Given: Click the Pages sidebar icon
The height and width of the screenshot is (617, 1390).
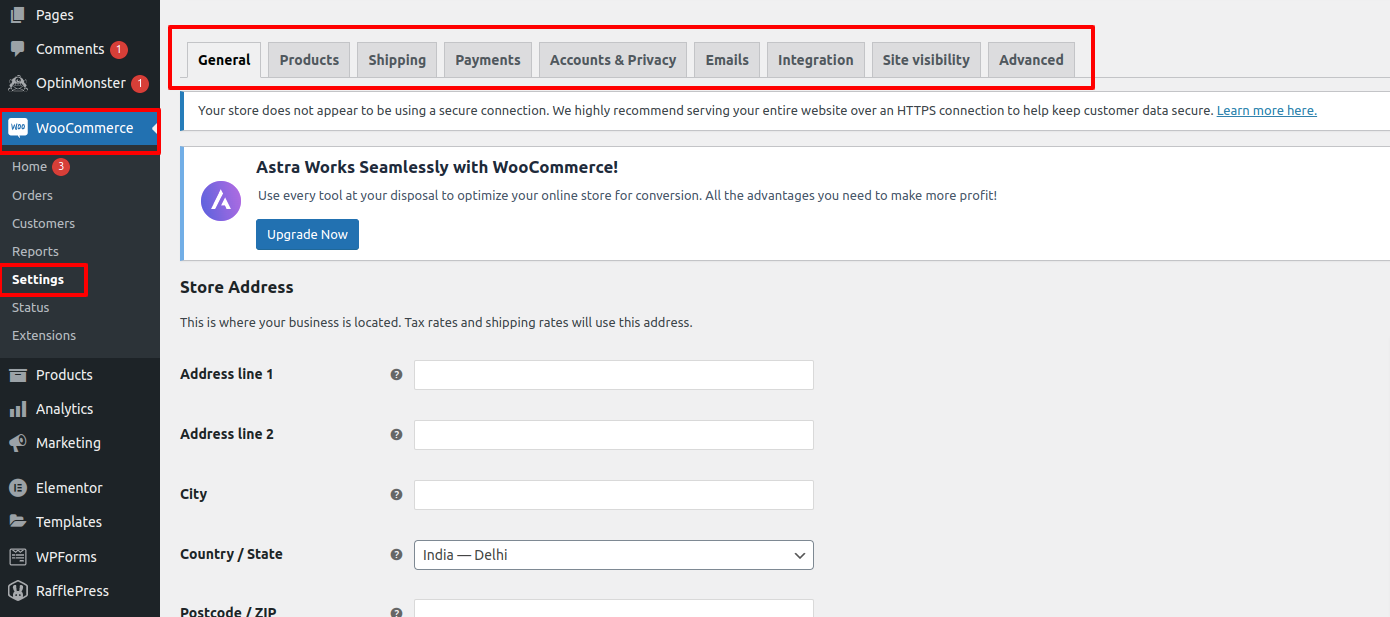Looking at the screenshot, I should pyautogui.click(x=17, y=15).
